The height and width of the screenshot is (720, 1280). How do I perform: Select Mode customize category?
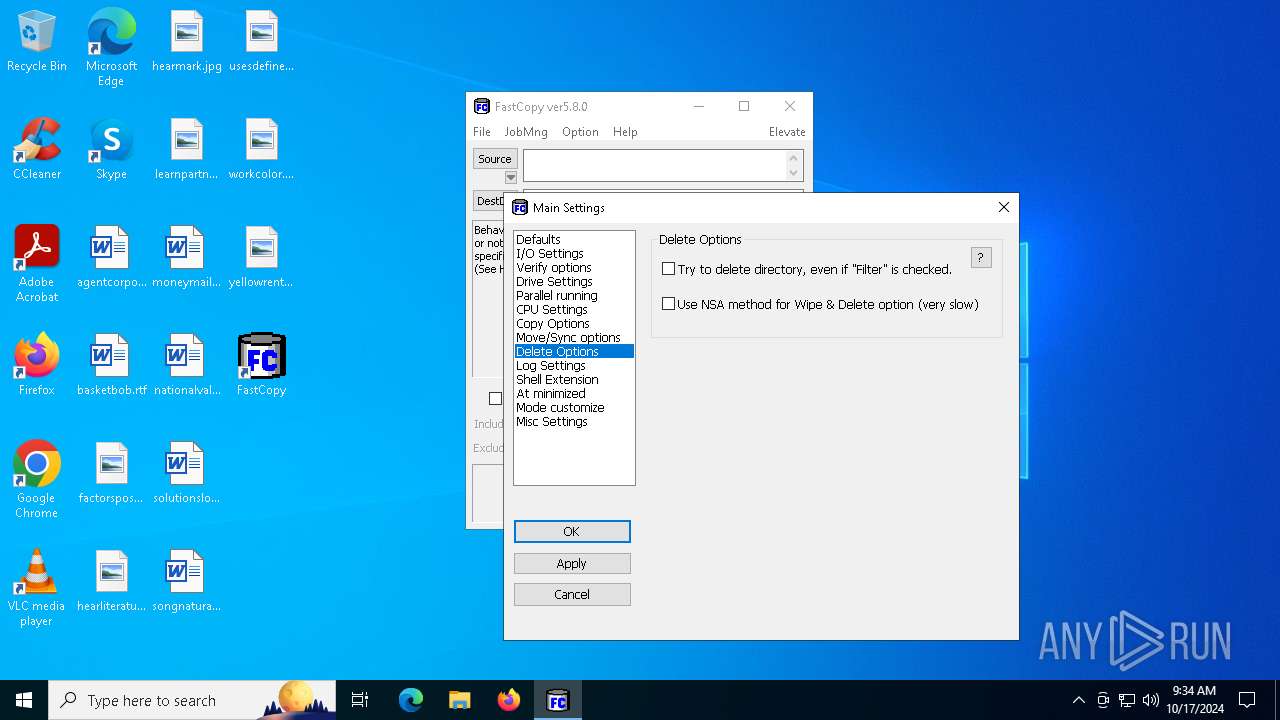tap(574, 407)
